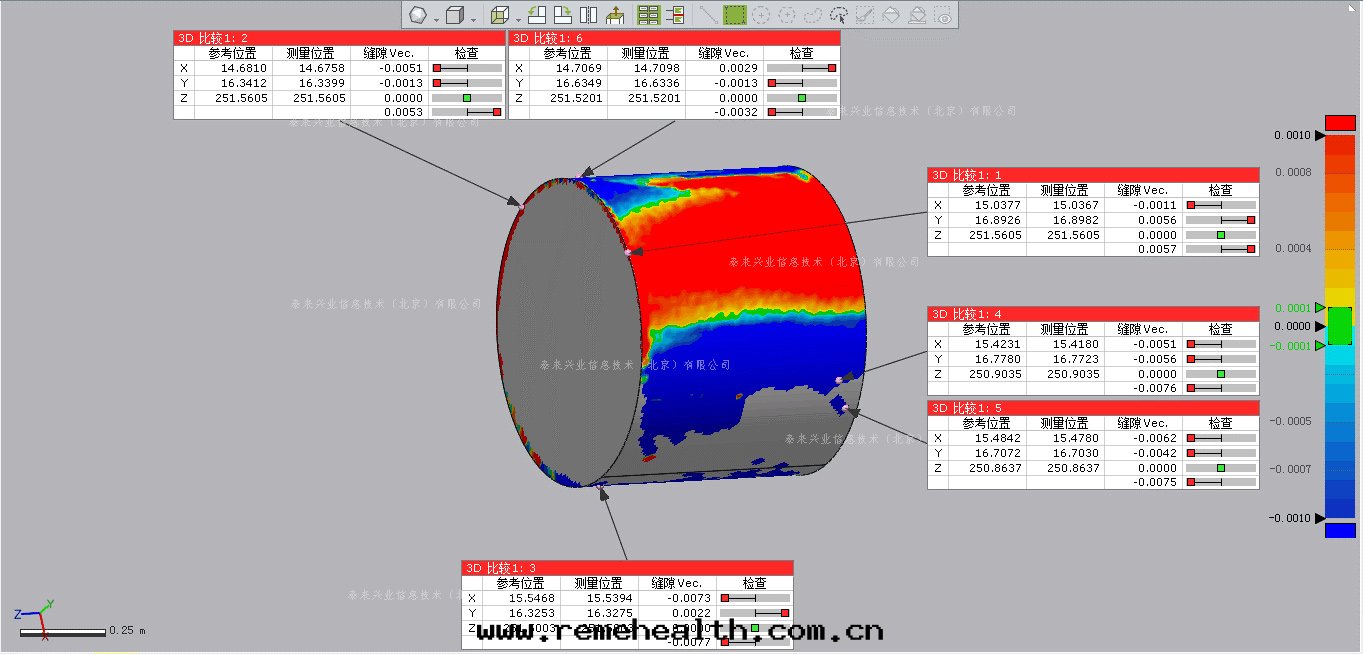Click the rotate view clockwise icon
The width and height of the screenshot is (1363, 654).
click(x=562, y=15)
